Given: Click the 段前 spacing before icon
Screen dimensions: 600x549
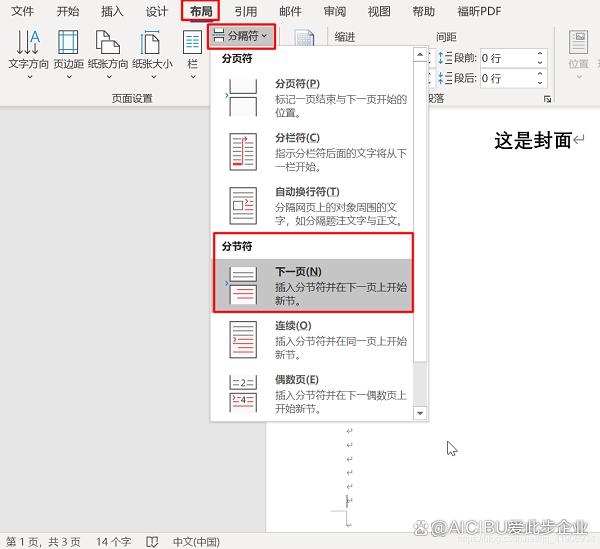Looking at the screenshot, I should click(445, 58).
